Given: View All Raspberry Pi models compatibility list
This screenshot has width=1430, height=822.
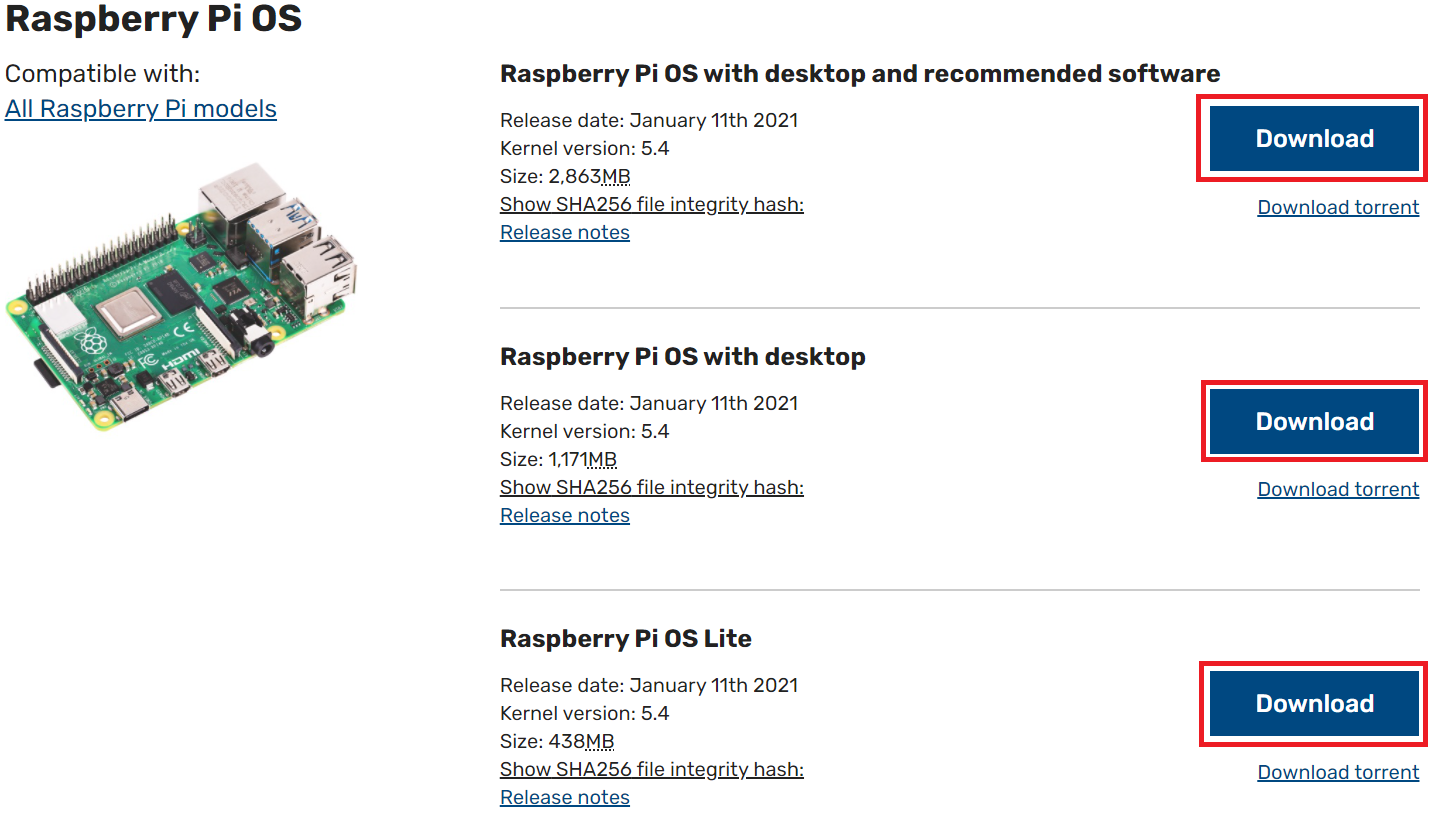Looking at the screenshot, I should [140, 108].
